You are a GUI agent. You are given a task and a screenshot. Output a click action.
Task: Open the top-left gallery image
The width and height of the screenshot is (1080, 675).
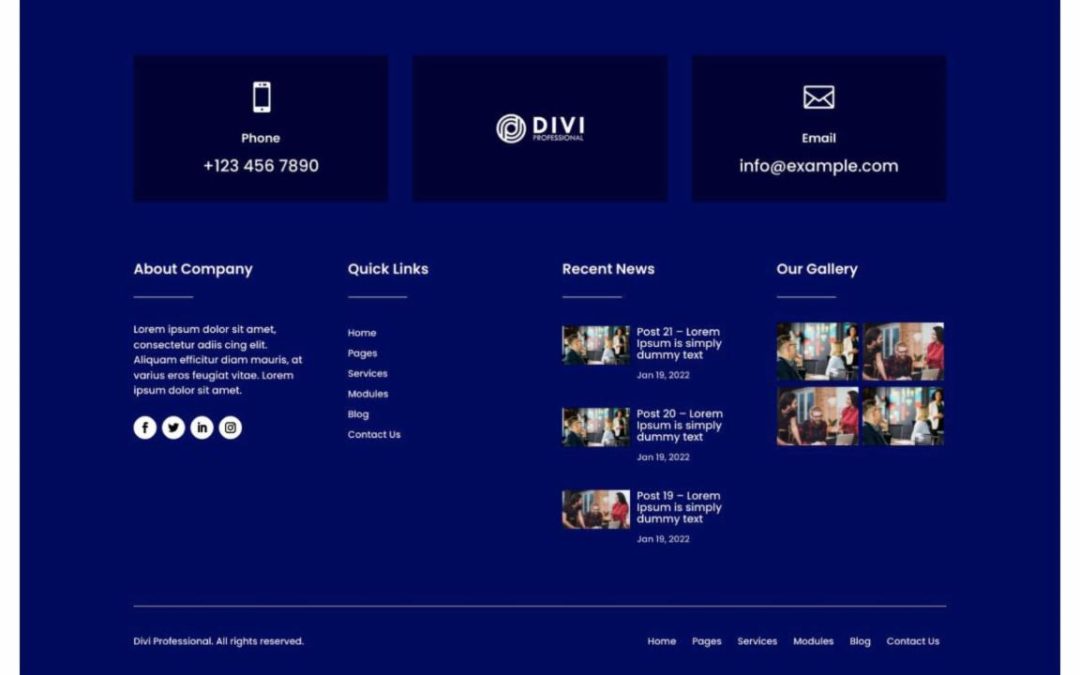pos(818,351)
